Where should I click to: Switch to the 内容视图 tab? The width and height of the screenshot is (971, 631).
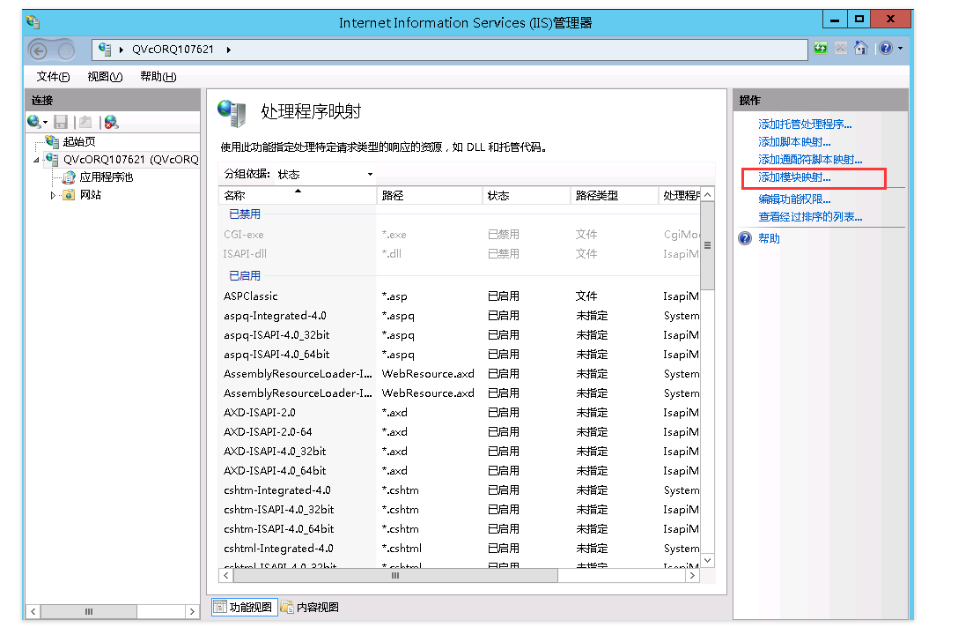(x=310, y=607)
